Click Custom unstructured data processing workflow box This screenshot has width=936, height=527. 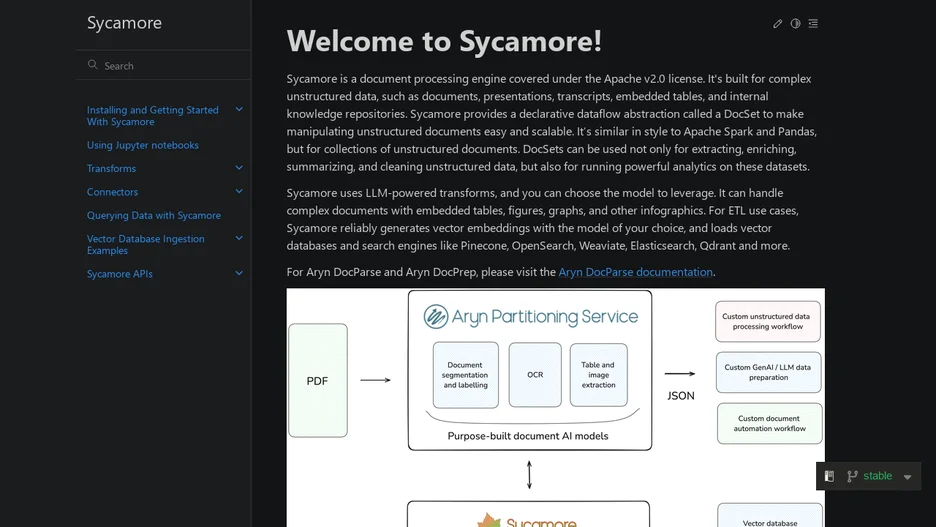click(x=767, y=322)
